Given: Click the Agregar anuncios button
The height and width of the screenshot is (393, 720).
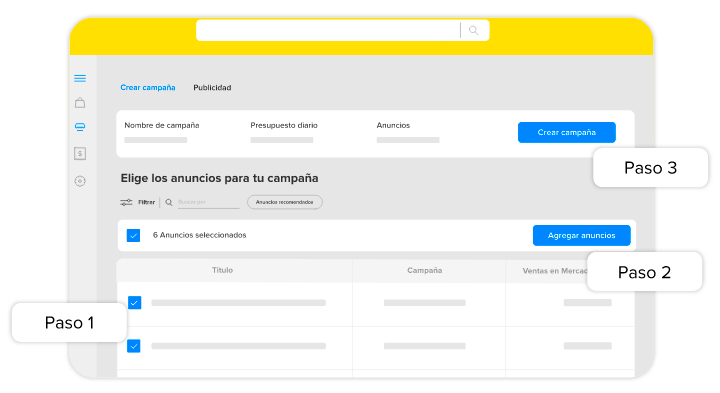Looking at the screenshot, I should [x=581, y=235].
